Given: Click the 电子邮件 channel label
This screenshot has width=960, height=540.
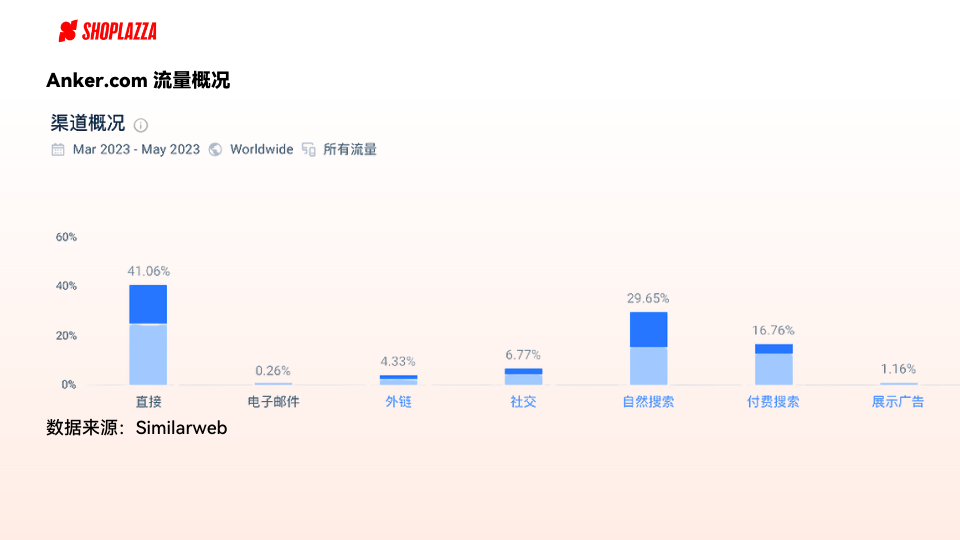Looking at the screenshot, I should click(x=273, y=402).
